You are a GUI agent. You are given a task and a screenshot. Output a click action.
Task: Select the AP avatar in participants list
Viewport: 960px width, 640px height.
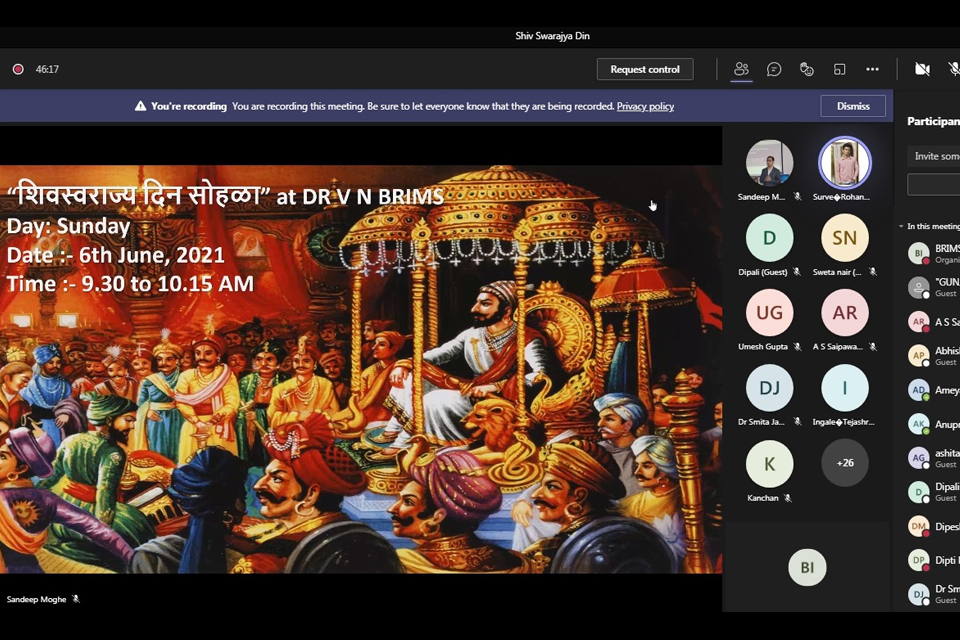(918, 356)
